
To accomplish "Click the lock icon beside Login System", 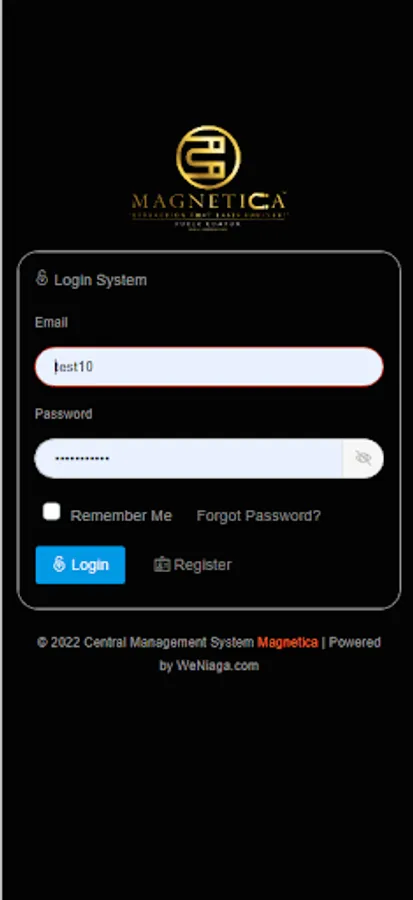I will coord(42,278).
